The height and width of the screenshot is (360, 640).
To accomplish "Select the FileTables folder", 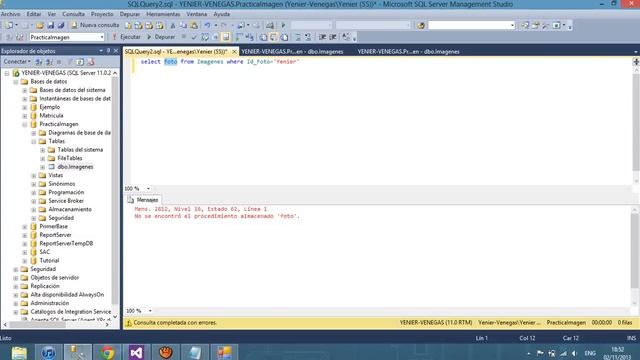I will click(69, 158).
